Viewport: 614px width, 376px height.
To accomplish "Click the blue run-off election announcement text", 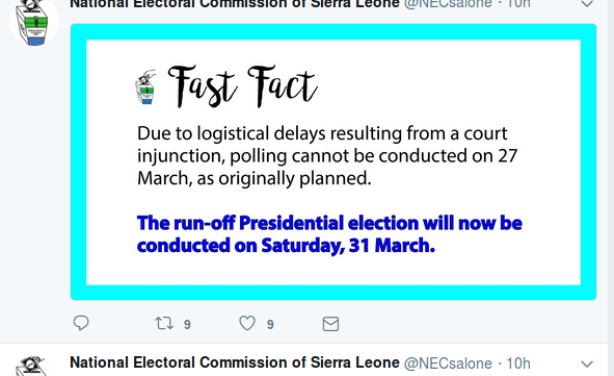I will 329,234.
